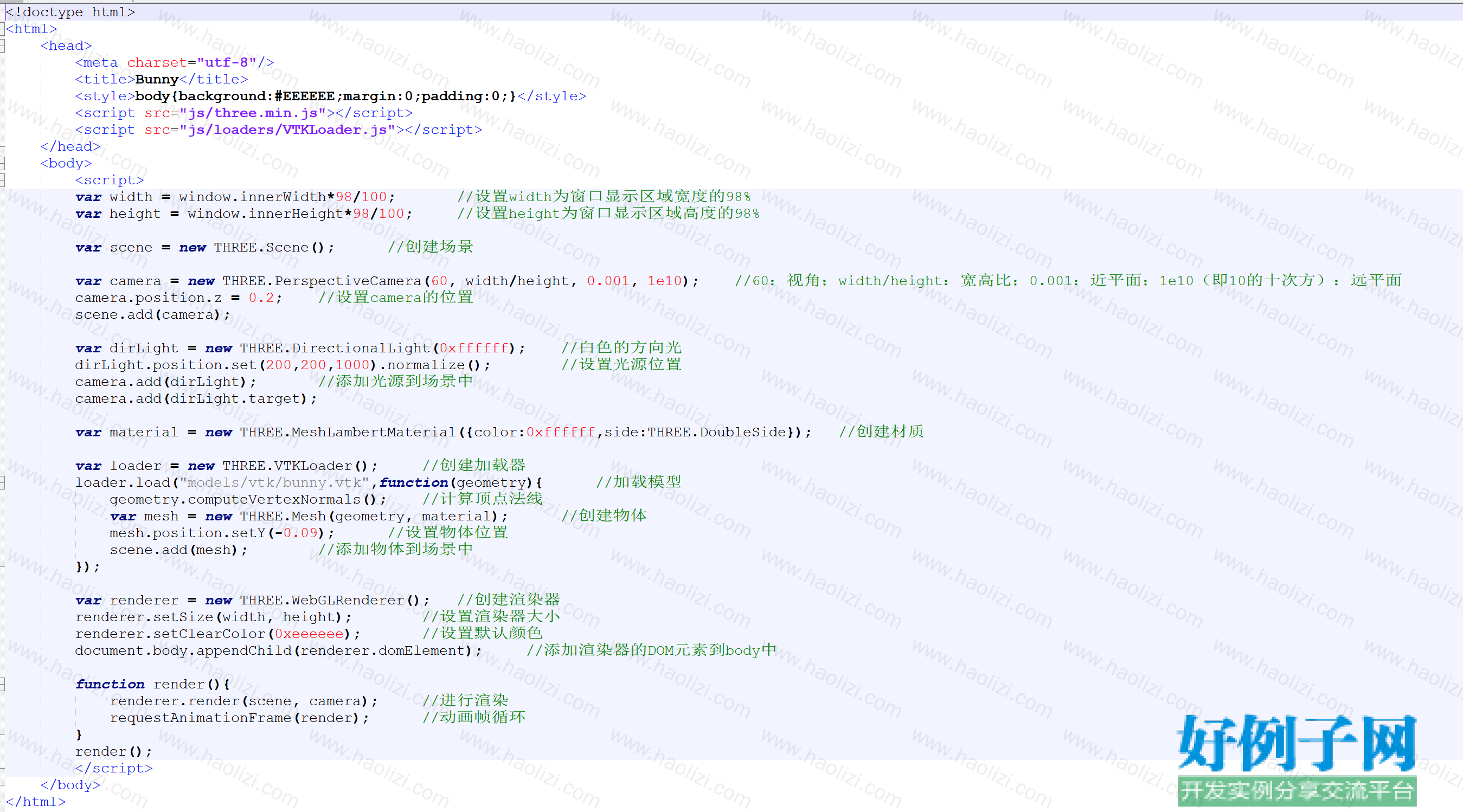1463x812 pixels.
Task: Click the dirLight.position.set line
Action: 283,365
